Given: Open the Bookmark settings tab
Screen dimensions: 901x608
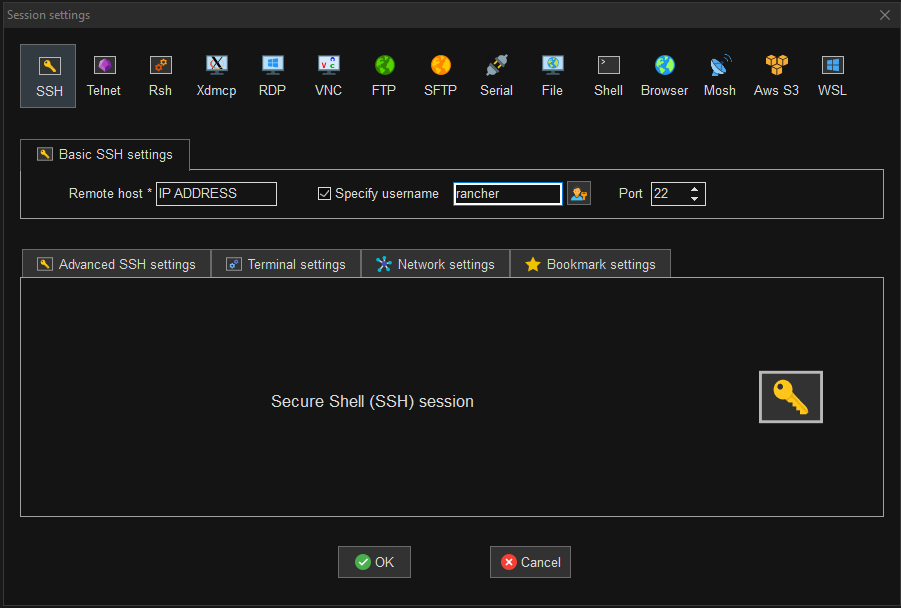Looking at the screenshot, I should 590,263.
